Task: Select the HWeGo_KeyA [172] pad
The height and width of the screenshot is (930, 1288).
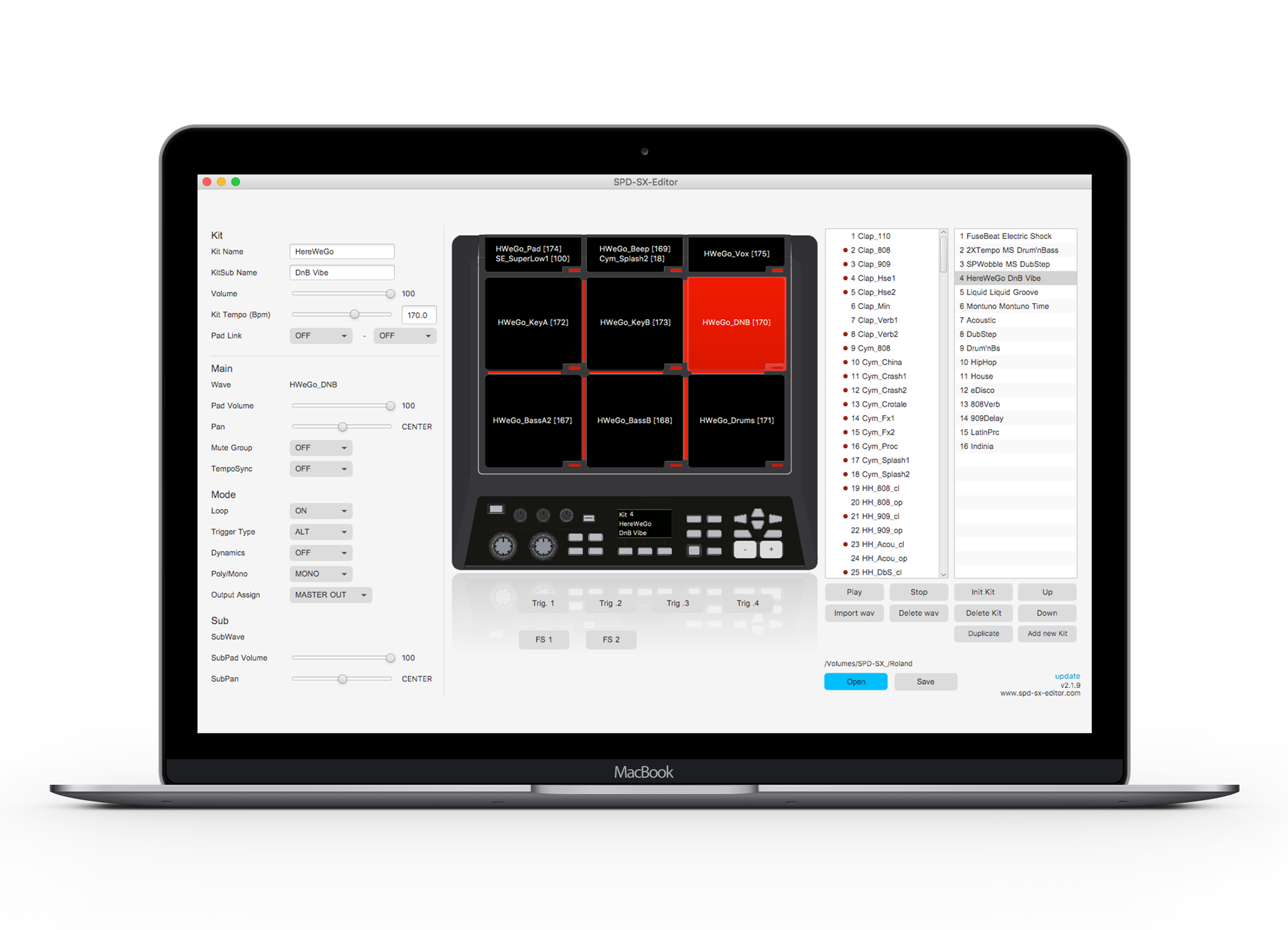Action: click(533, 323)
